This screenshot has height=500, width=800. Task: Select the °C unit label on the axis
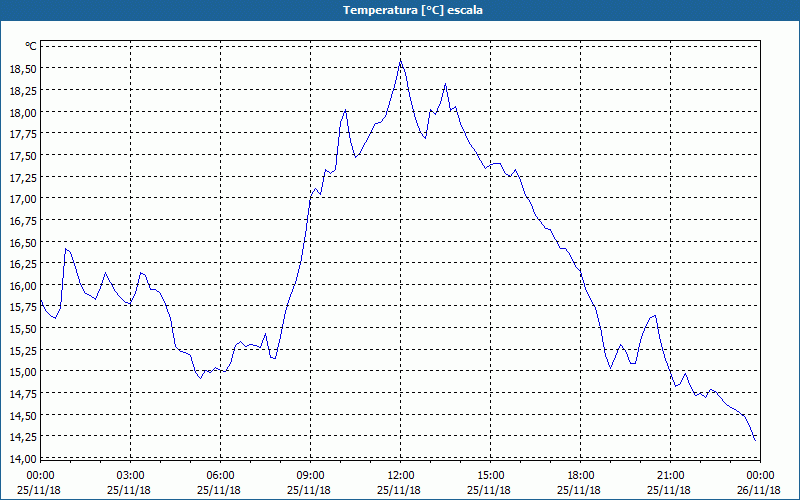(31, 46)
